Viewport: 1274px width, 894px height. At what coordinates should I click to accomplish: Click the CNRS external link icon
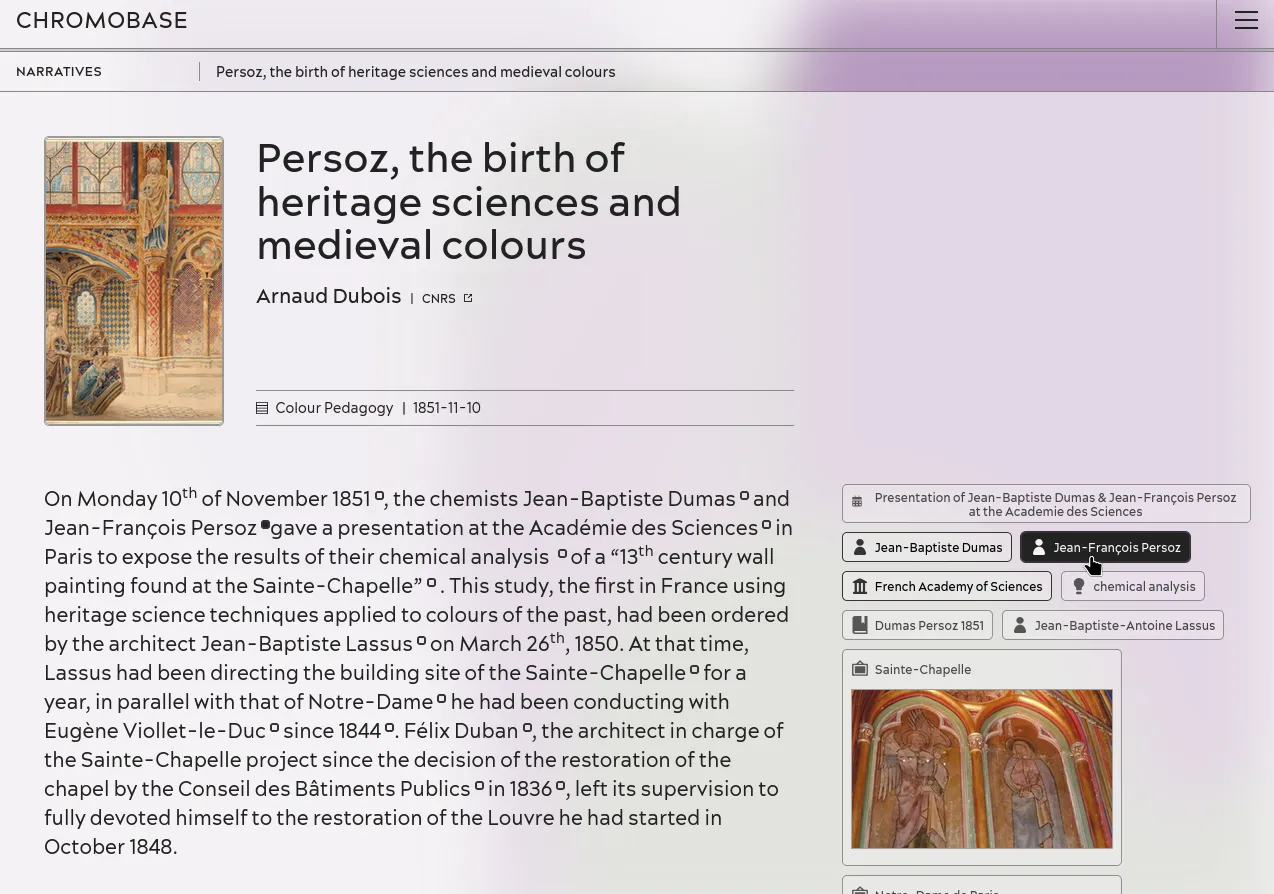(x=468, y=298)
